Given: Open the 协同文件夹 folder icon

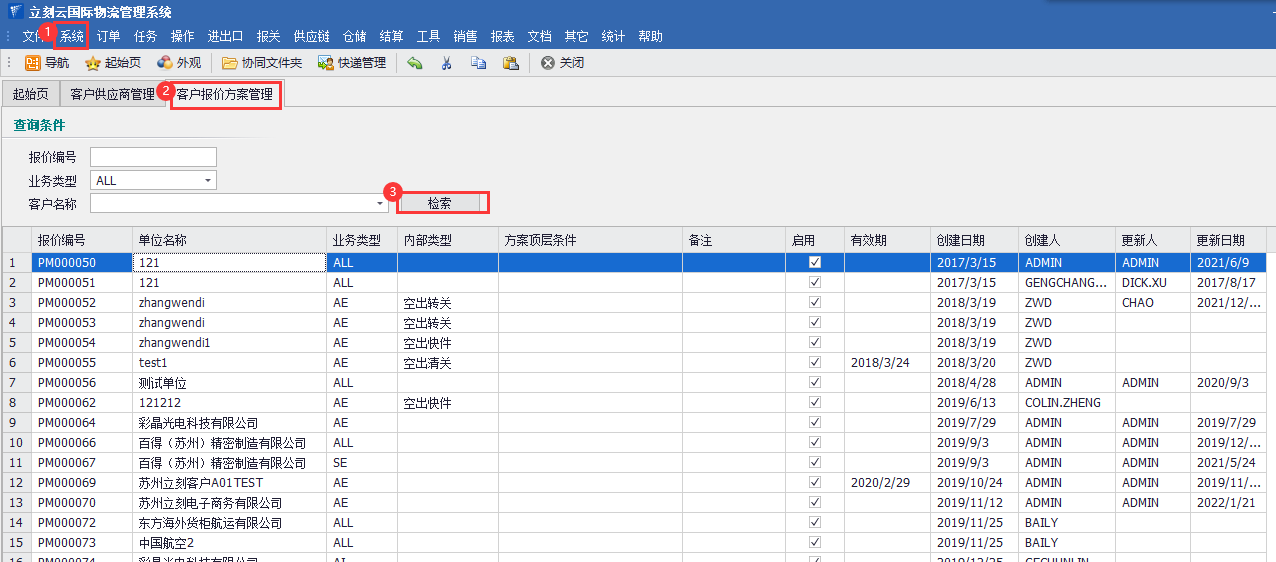Looking at the screenshot, I should [x=230, y=63].
